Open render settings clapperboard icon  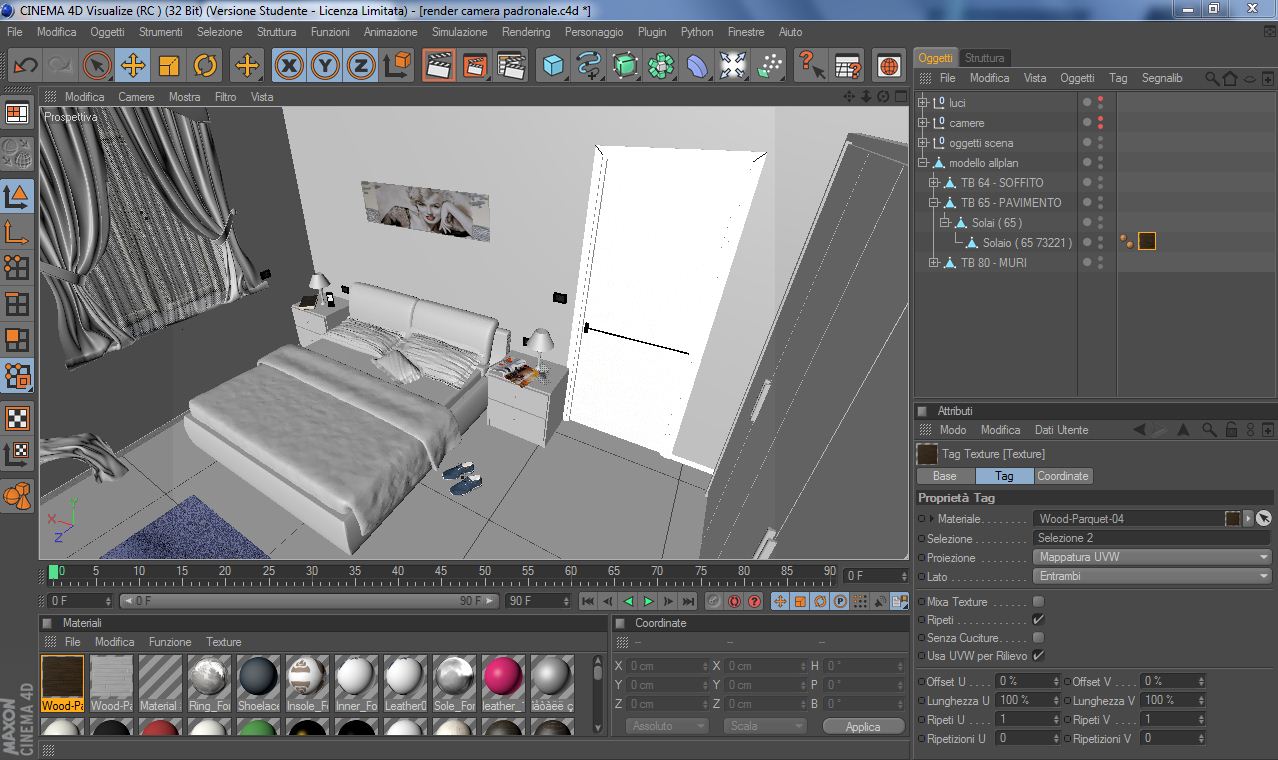pos(511,66)
